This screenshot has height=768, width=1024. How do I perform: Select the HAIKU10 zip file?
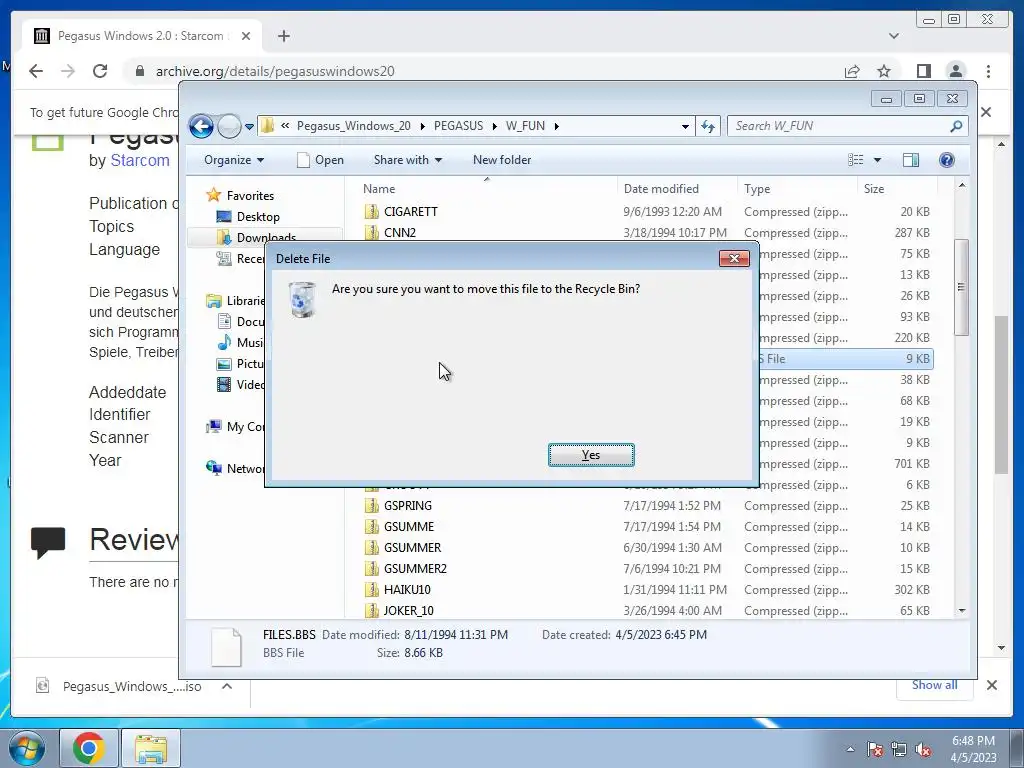point(407,589)
